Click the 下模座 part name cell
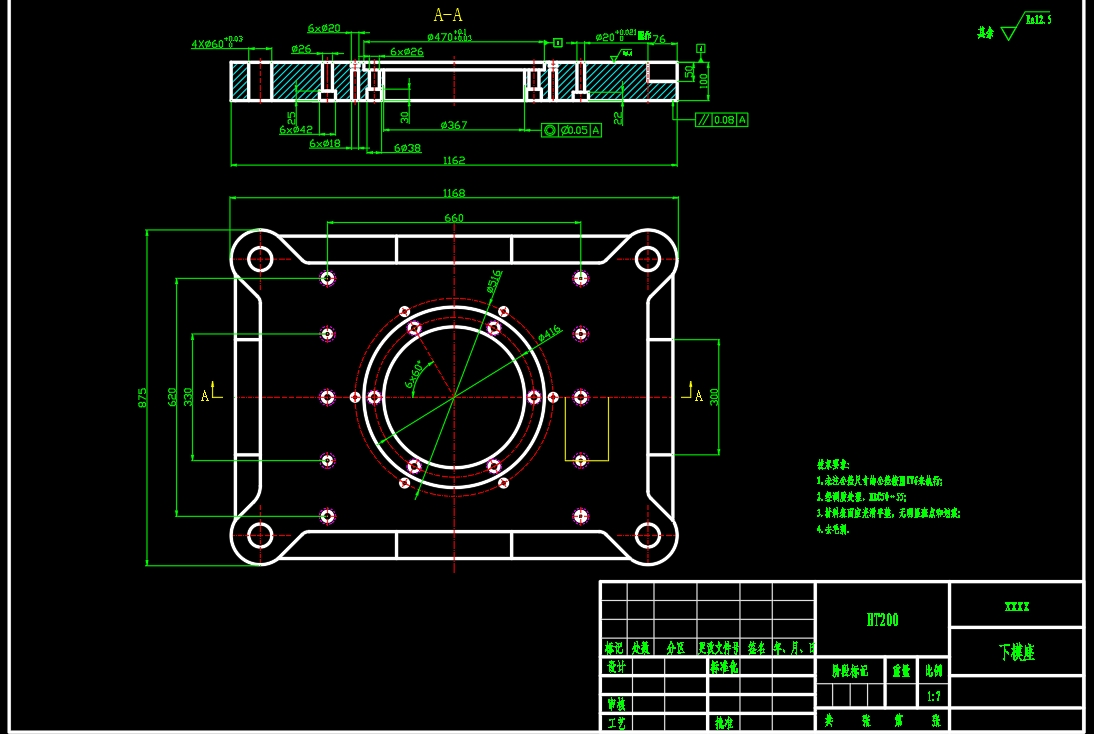This screenshot has height=734, width=1094. (x=1017, y=652)
